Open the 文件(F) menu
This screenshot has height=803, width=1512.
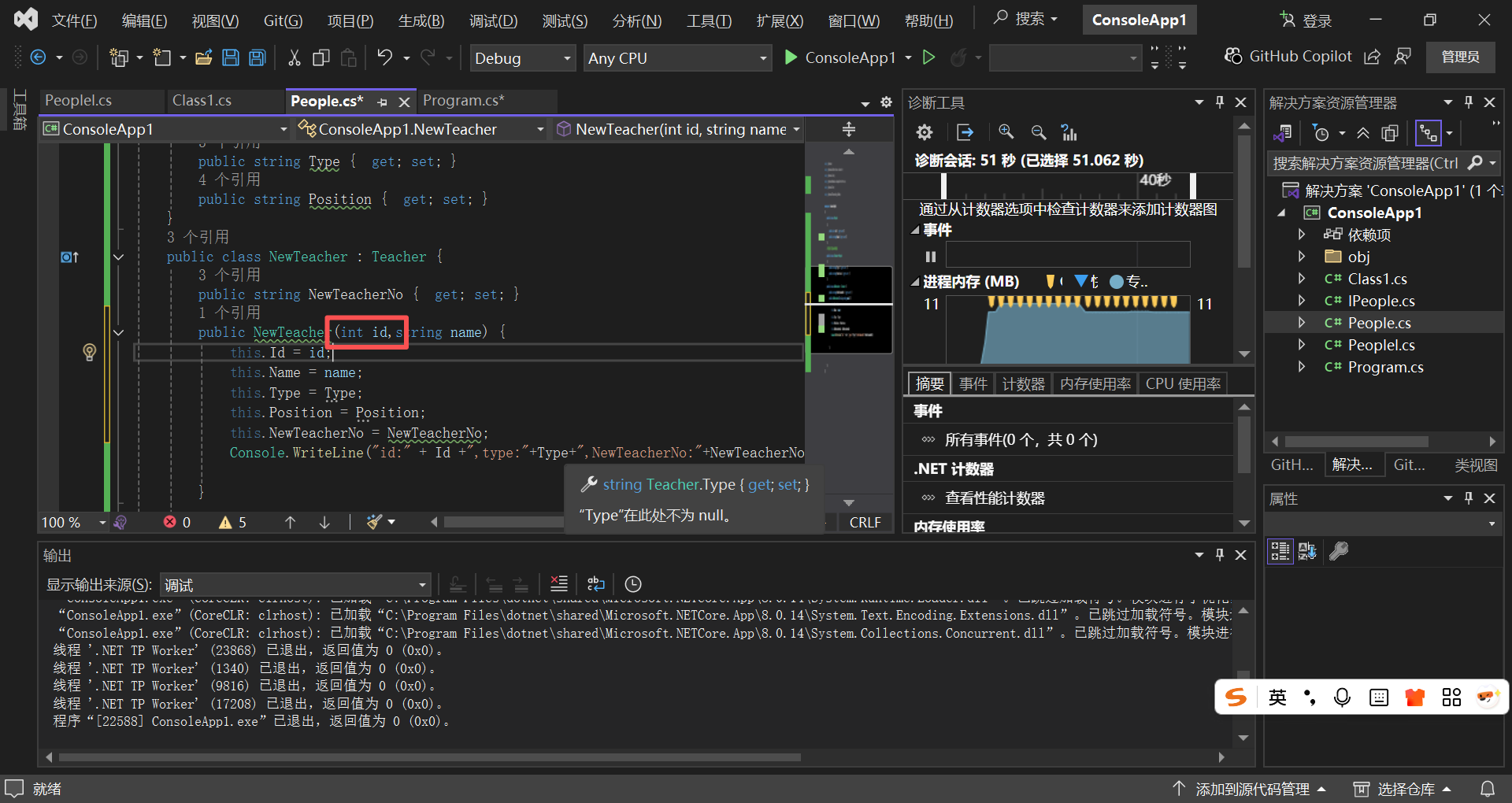pos(75,20)
